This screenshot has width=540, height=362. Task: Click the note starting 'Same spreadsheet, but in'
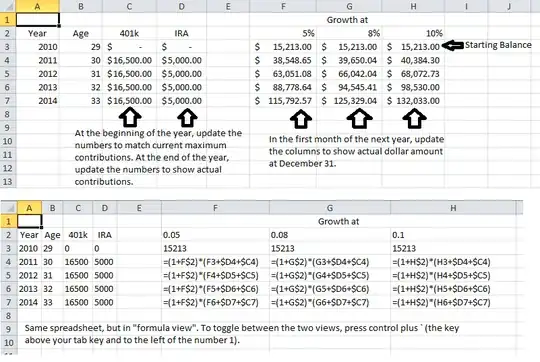point(242,334)
